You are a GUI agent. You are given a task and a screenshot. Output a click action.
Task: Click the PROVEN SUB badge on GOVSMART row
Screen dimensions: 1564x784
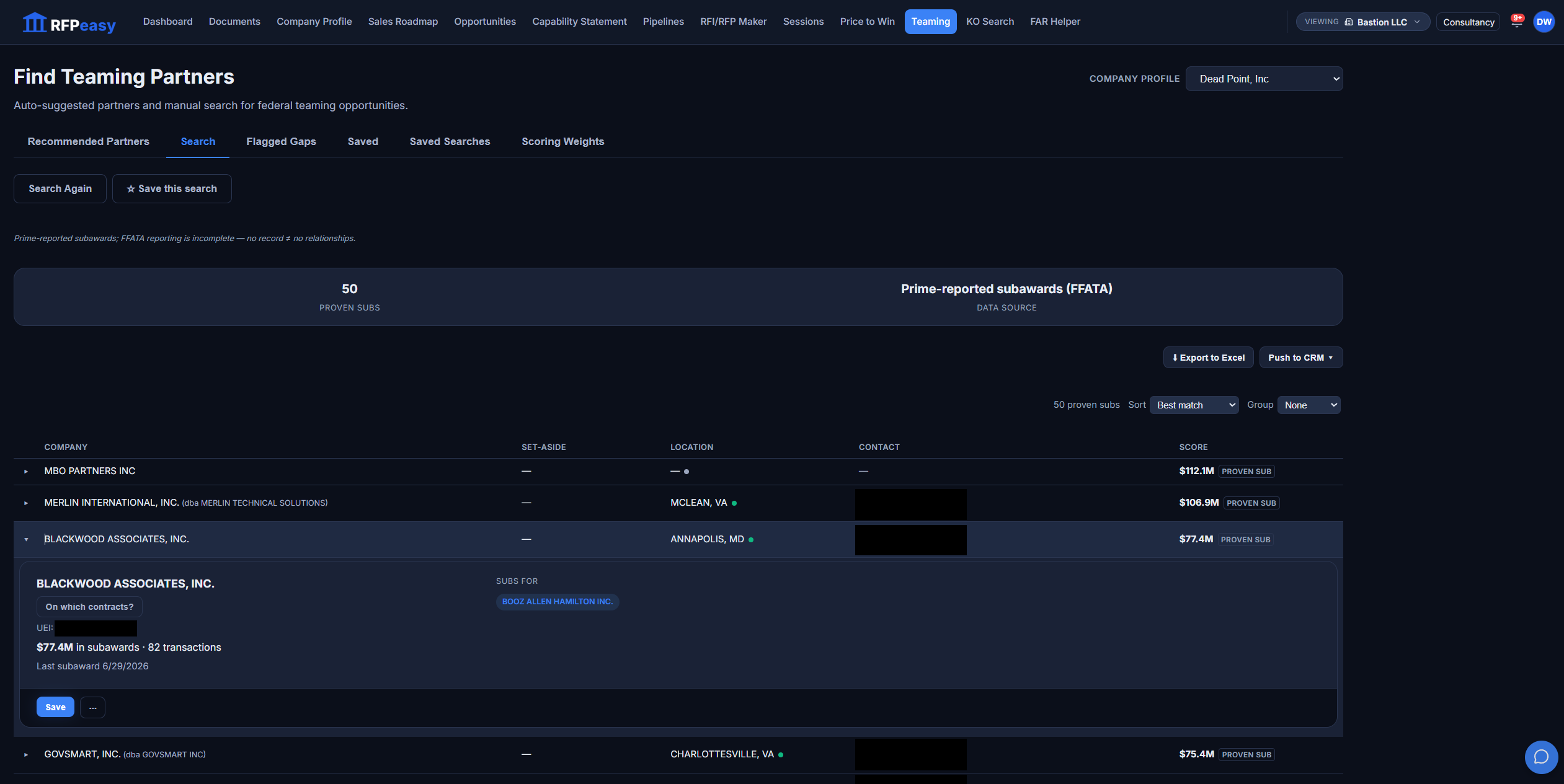(x=1246, y=755)
